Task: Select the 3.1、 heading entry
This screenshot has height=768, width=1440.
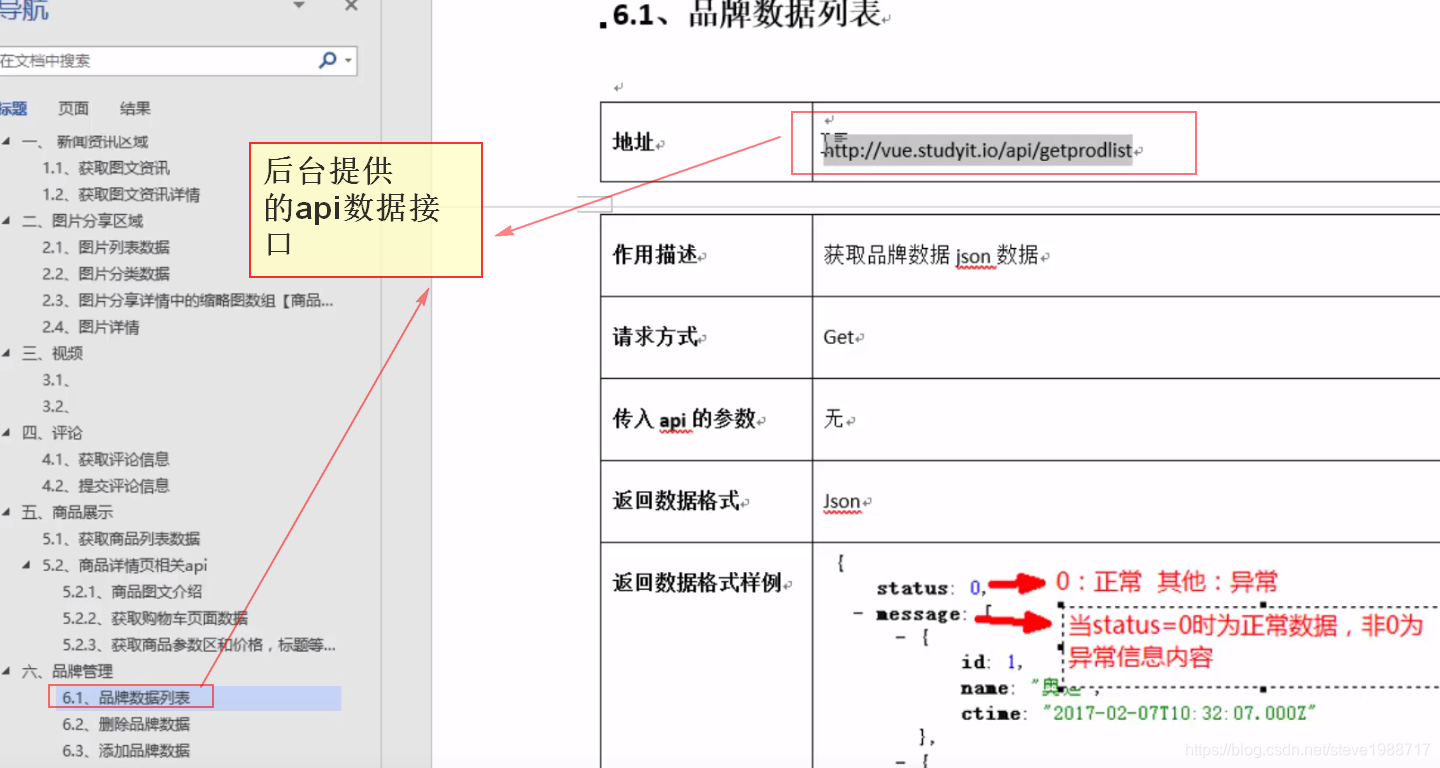Action: (x=56, y=380)
